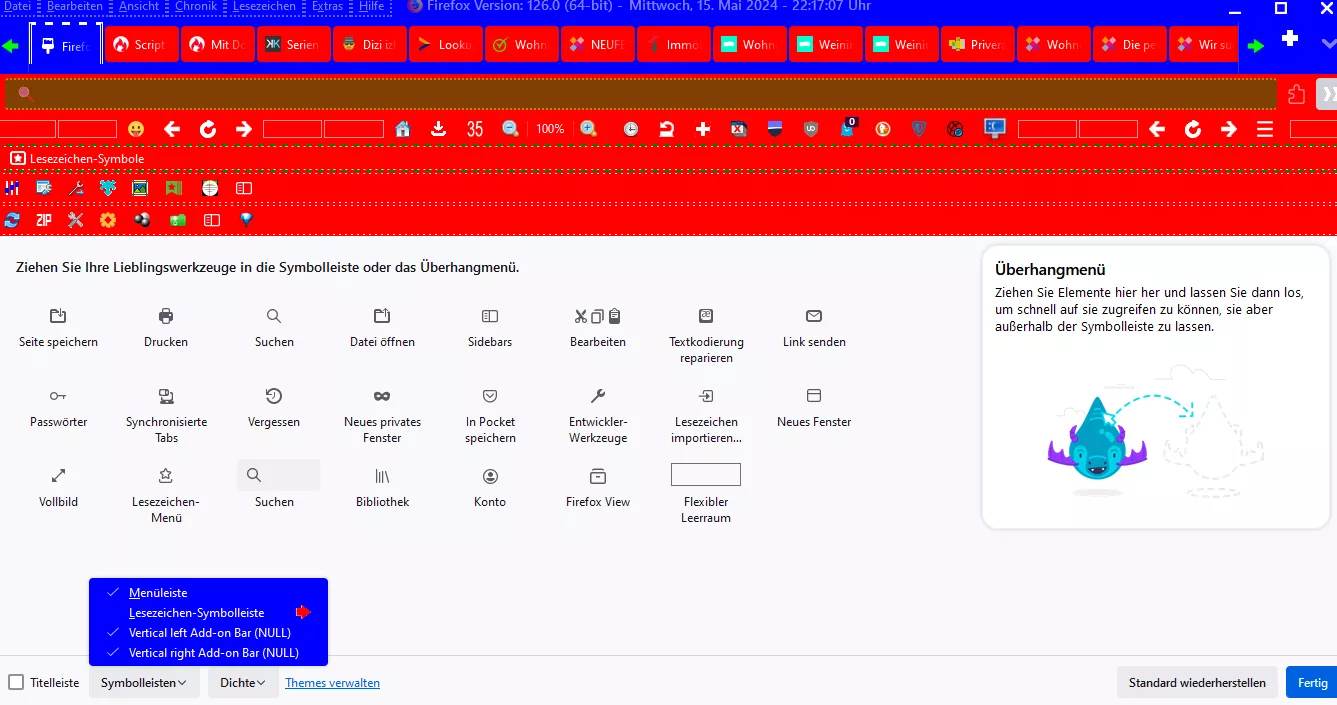Click the Home icon in the toolbar
This screenshot has height=705, width=1337.
pos(403,129)
